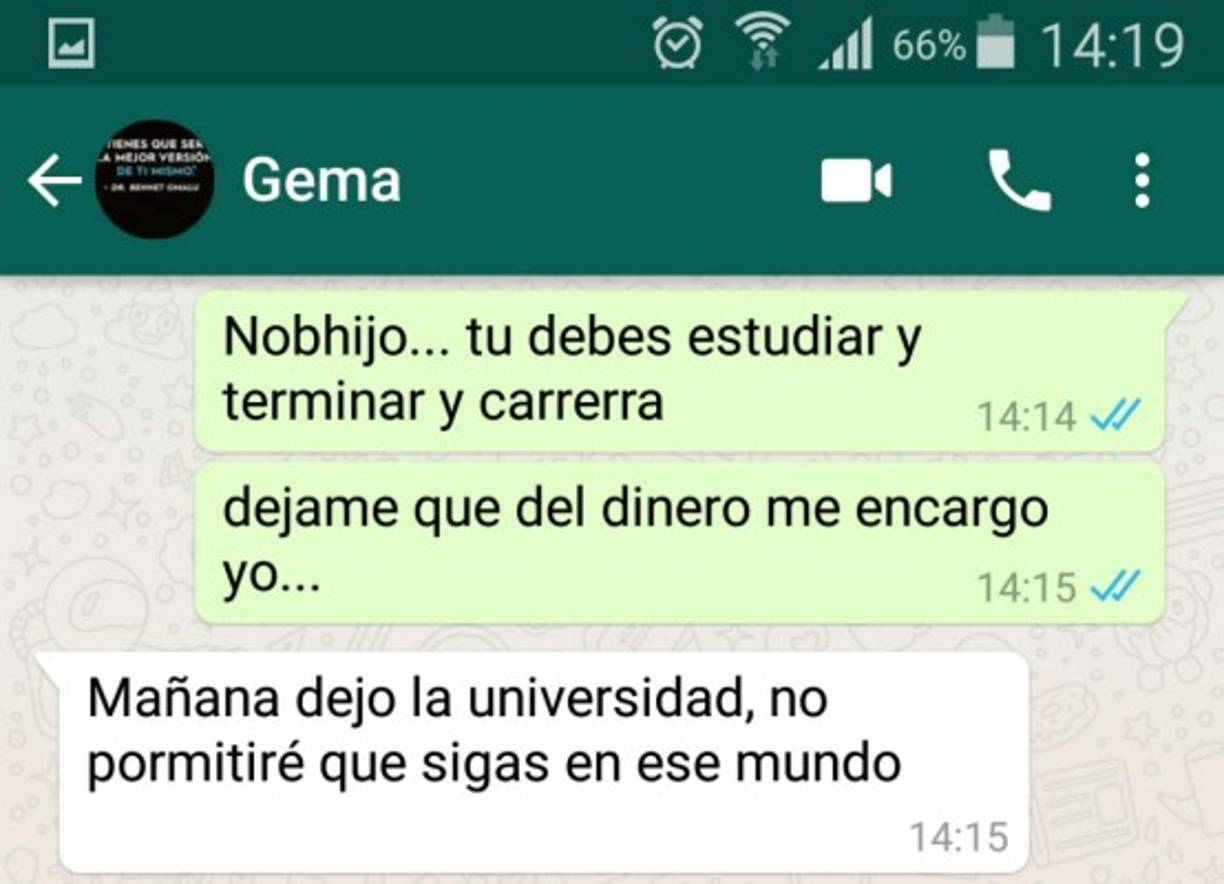Tap the 14:15 timestamp on received message
Screen dimensions: 1224x884
(x=958, y=836)
